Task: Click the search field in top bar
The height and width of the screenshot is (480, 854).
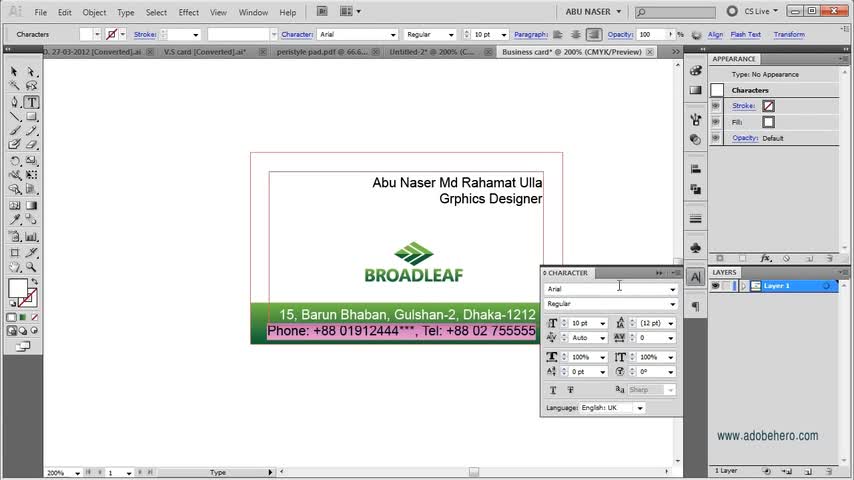Action: pyautogui.click(x=675, y=11)
